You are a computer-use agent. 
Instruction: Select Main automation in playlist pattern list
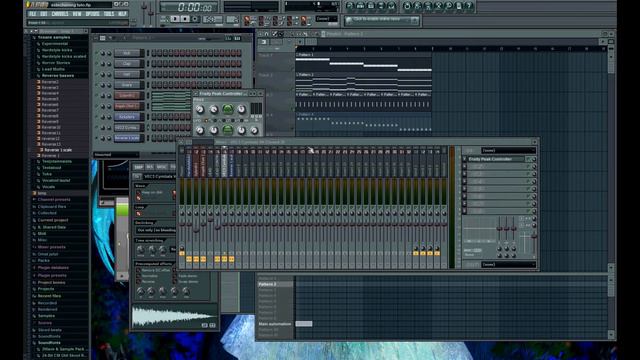[275, 324]
